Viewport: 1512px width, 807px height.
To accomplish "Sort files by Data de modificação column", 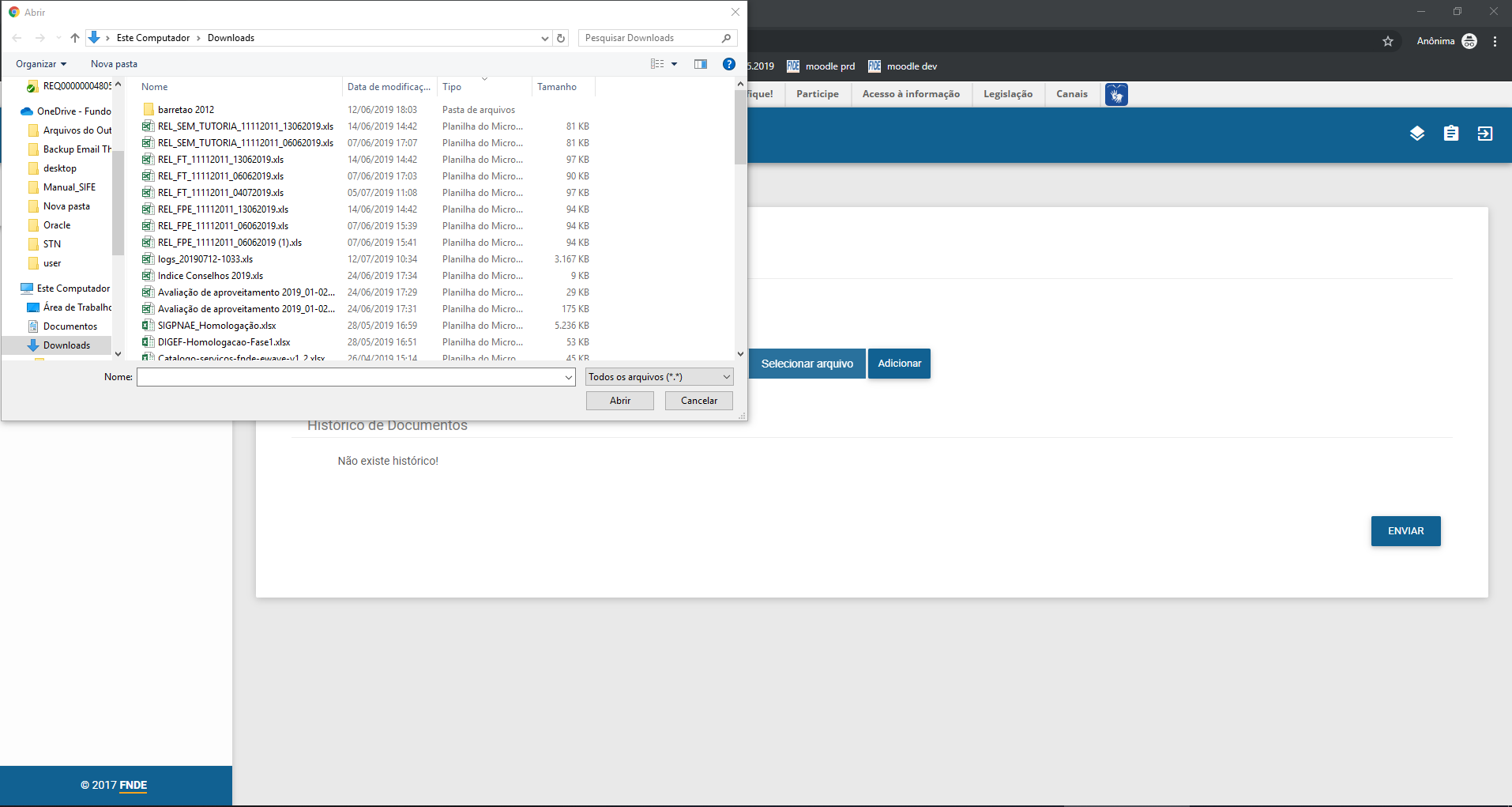I will [x=389, y=87].
